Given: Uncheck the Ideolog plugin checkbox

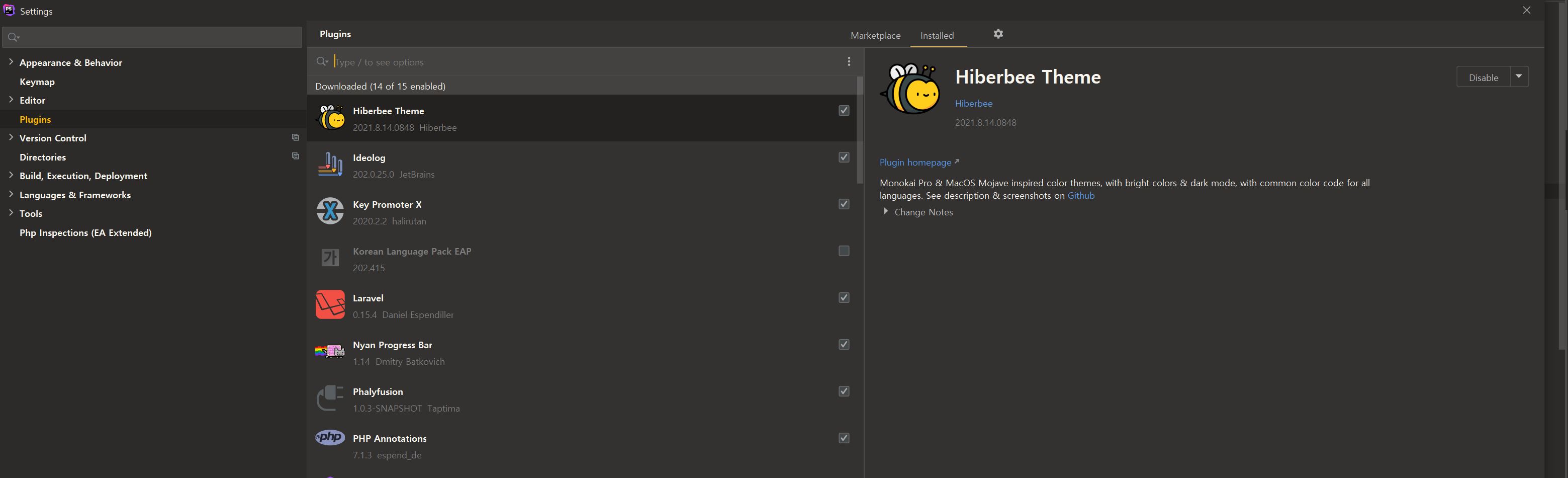Looking at the screenshot, I should (844, 157).
